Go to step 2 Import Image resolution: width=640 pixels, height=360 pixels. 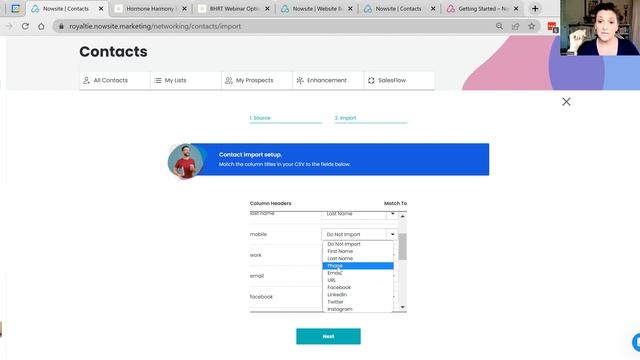(x=371, y=118)
